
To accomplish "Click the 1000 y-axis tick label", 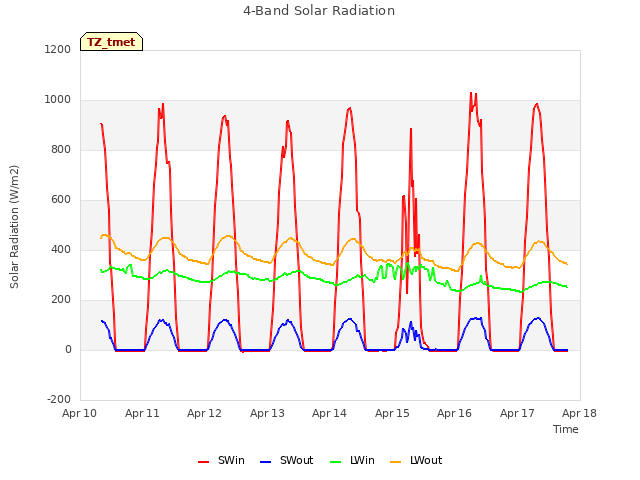I will click(58, 100).
